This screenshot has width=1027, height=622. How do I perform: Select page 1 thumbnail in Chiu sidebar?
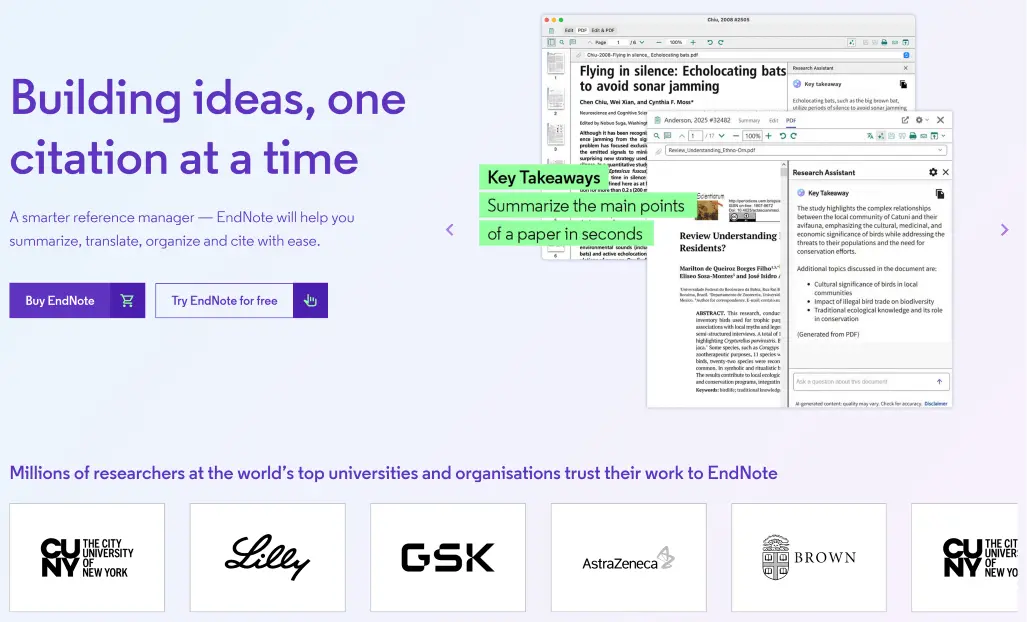pos(555,64)
